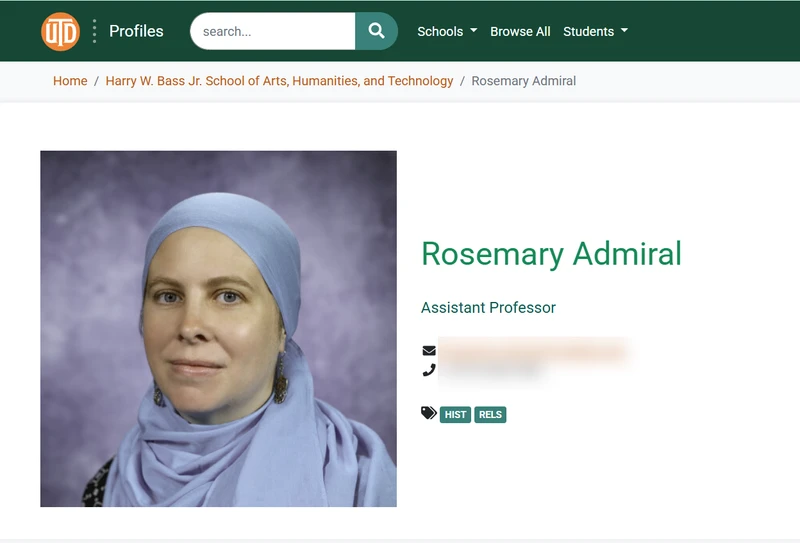The height and width of the screenshot is (543, 800).
Task: Go to Browse All in the navbar
Action: (520, 31)
